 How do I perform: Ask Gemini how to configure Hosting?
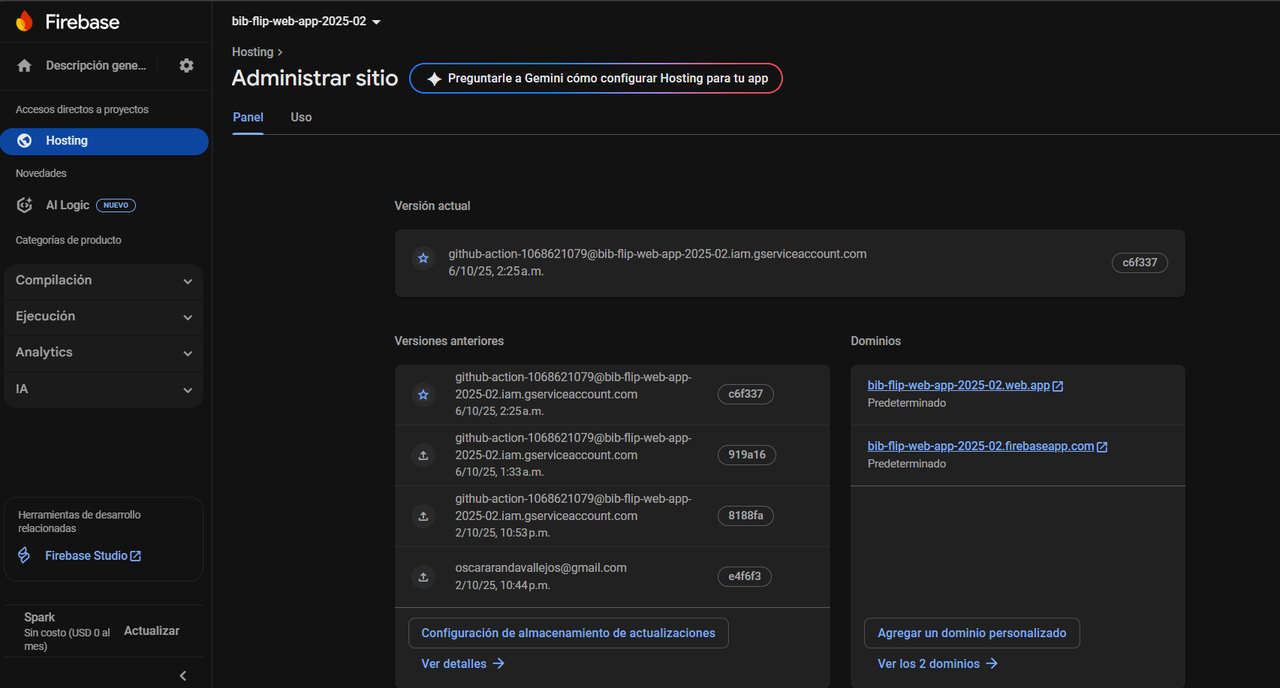point(596,78)
